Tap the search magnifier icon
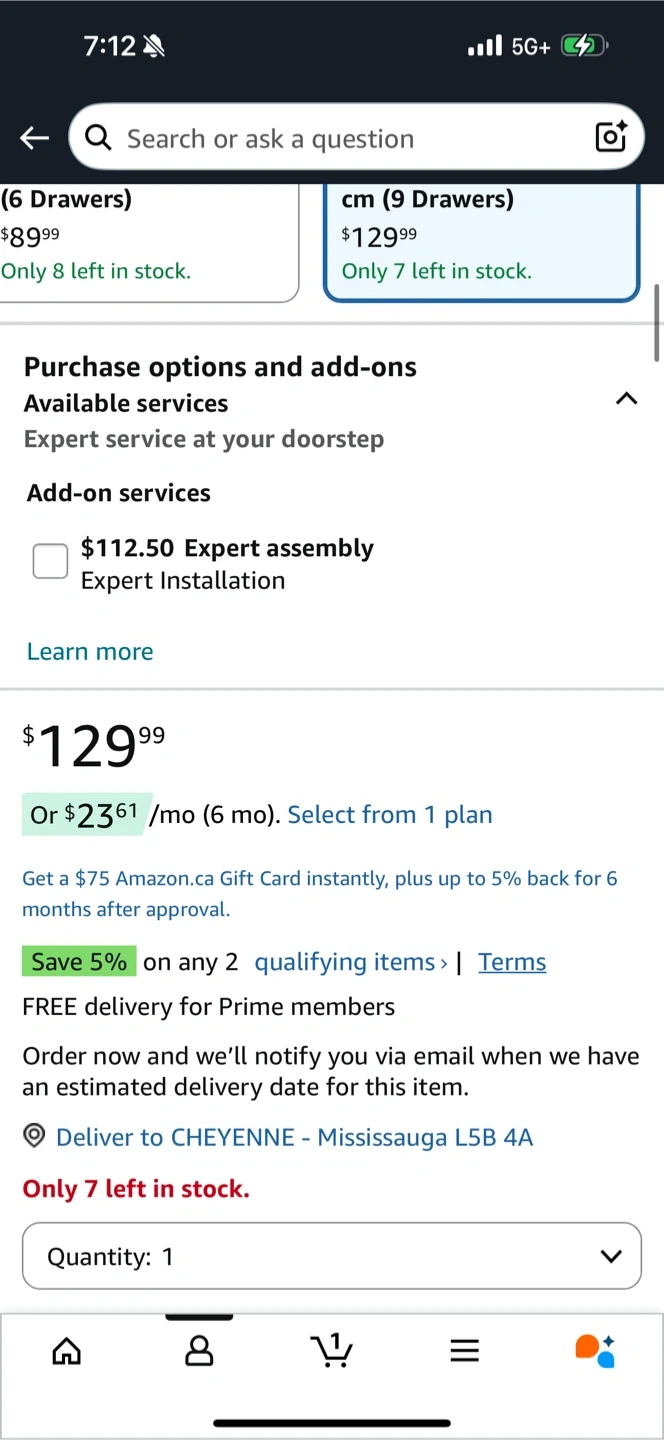Viewport: 664px width, 1440px height. coord(98,137)
